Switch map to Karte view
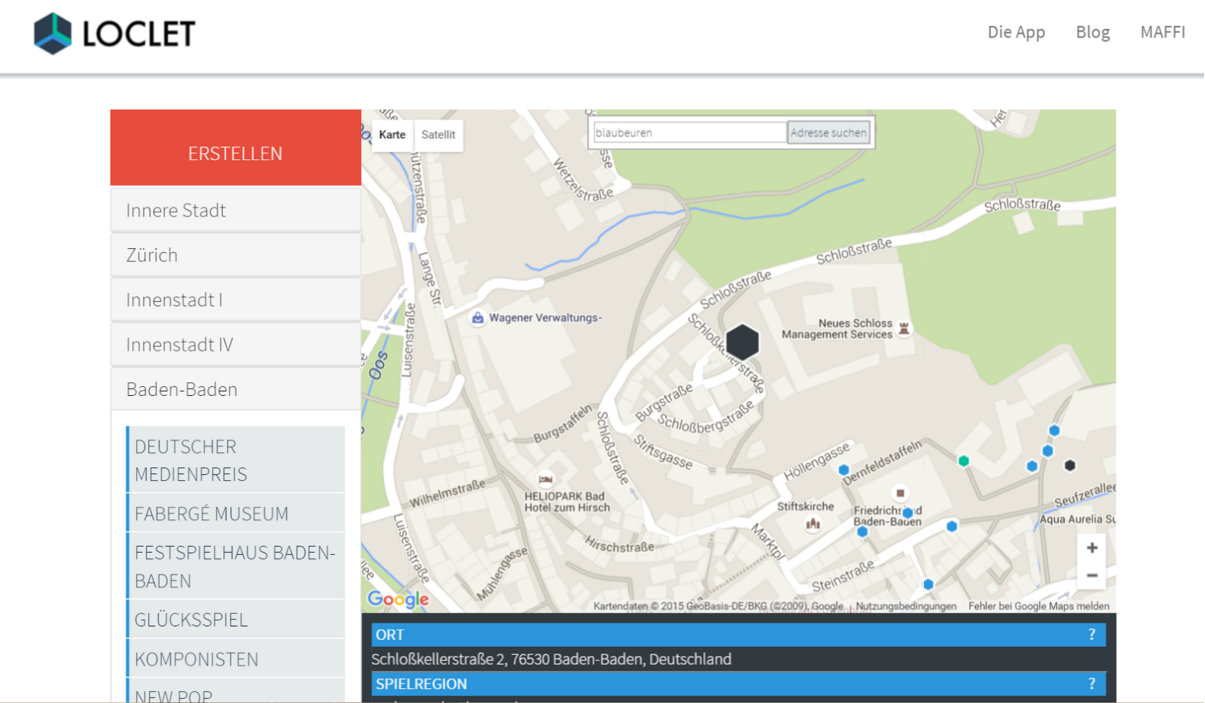1205x703 pixels. [x=392, y=135]
